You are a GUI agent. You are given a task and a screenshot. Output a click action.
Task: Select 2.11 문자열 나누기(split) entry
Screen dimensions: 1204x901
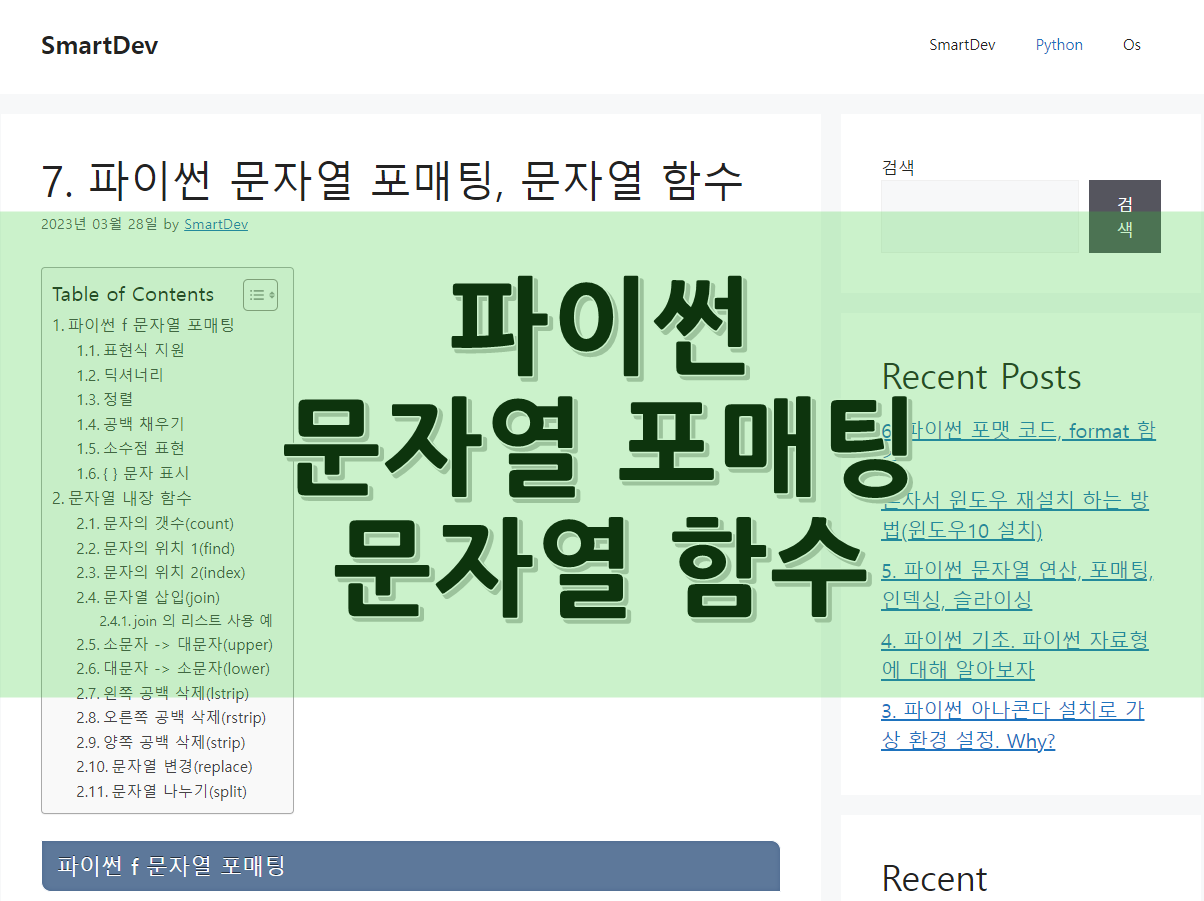(x=162, y=791)
